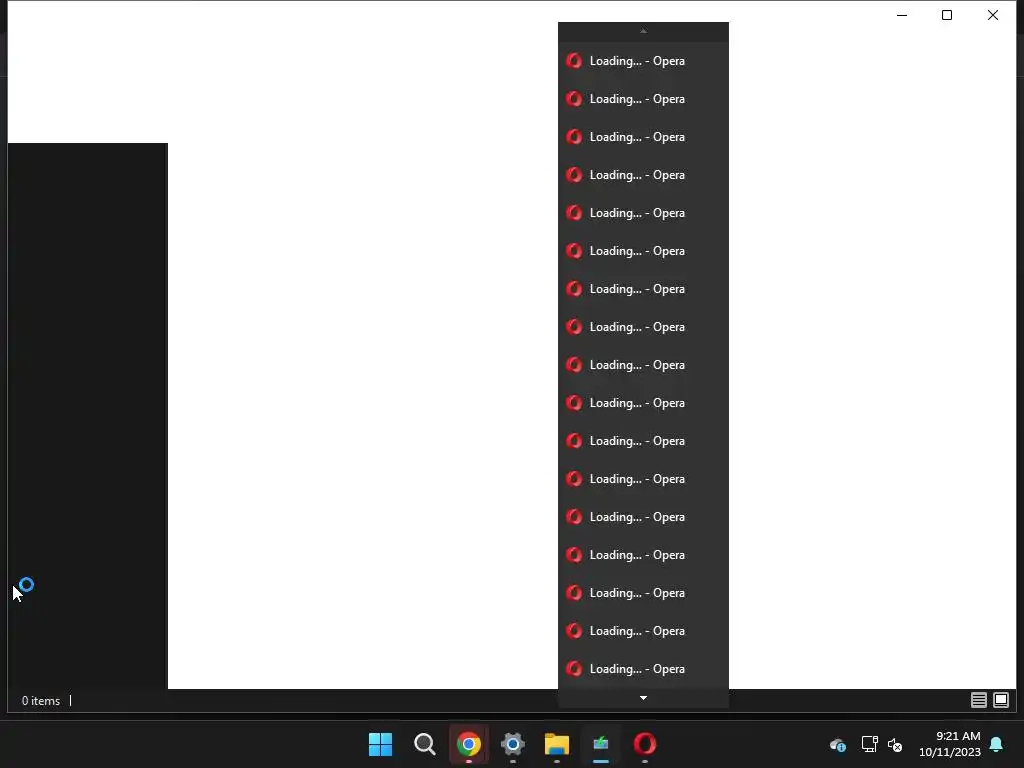This screenshot has height=768, width=1024.
Task: Open Settings from the taskbar
Action: coord(513,744)
